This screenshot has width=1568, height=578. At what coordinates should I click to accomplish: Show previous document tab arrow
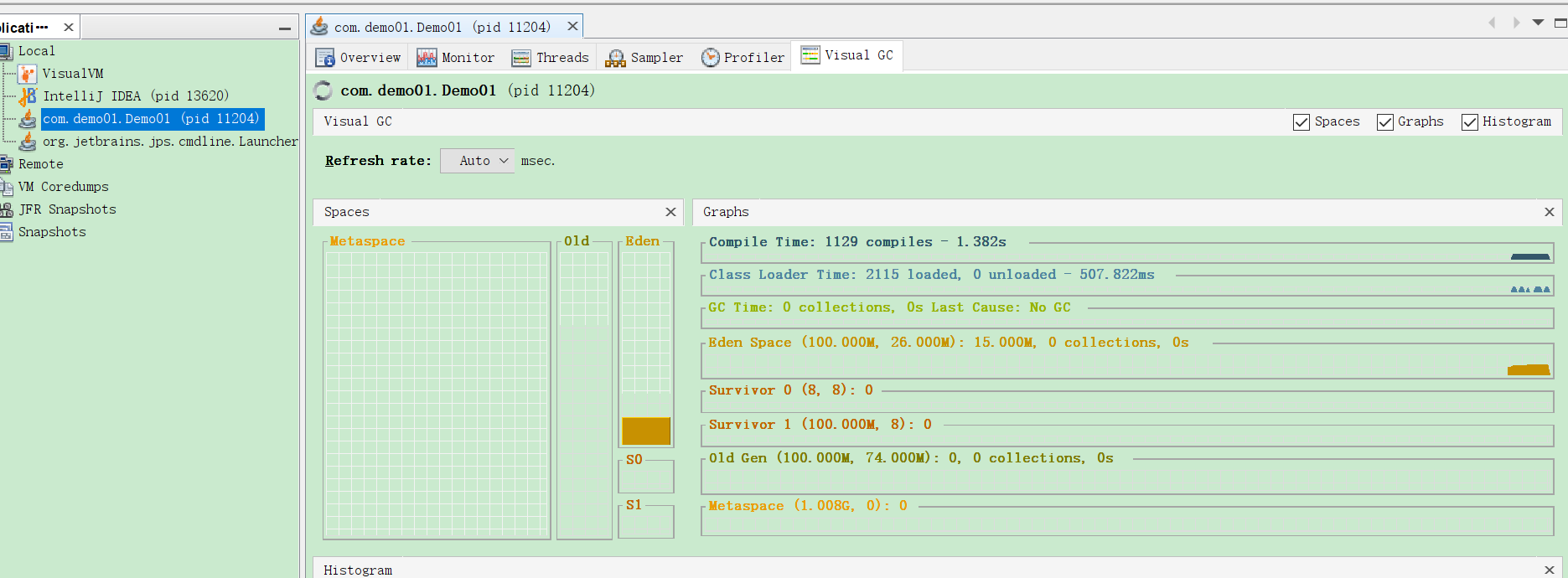[x=1492, y=23]
